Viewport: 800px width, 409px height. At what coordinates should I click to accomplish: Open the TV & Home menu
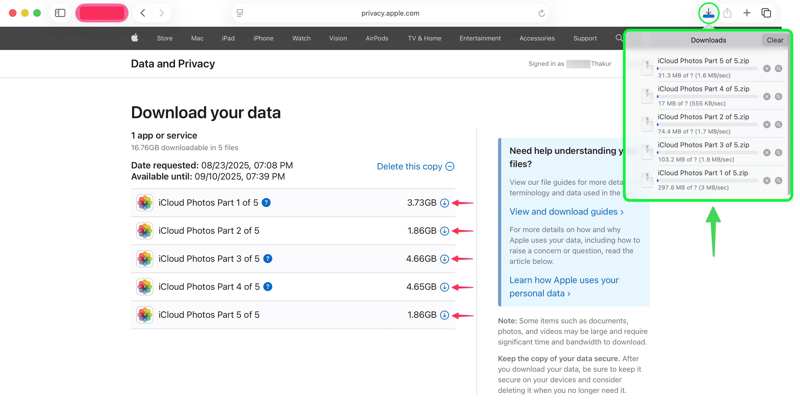[424, 38]
